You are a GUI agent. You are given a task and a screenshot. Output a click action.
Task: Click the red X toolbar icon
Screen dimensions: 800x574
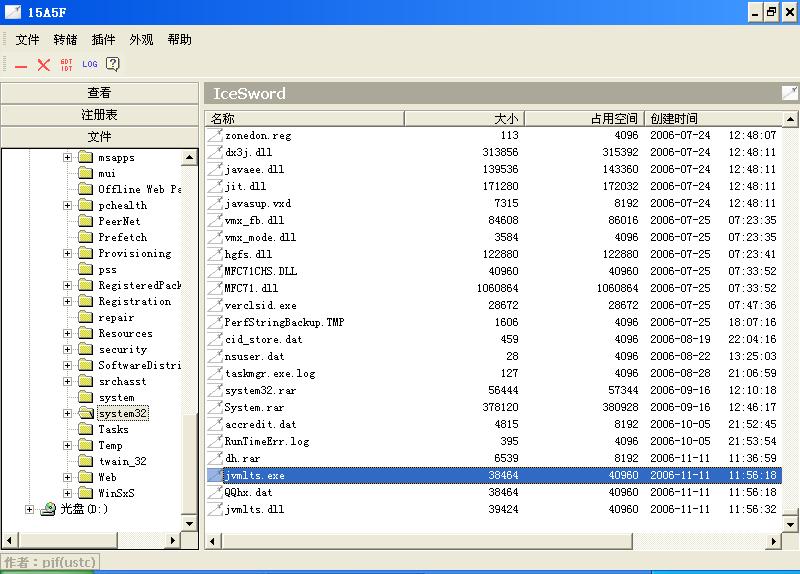(x=44, y=65)
